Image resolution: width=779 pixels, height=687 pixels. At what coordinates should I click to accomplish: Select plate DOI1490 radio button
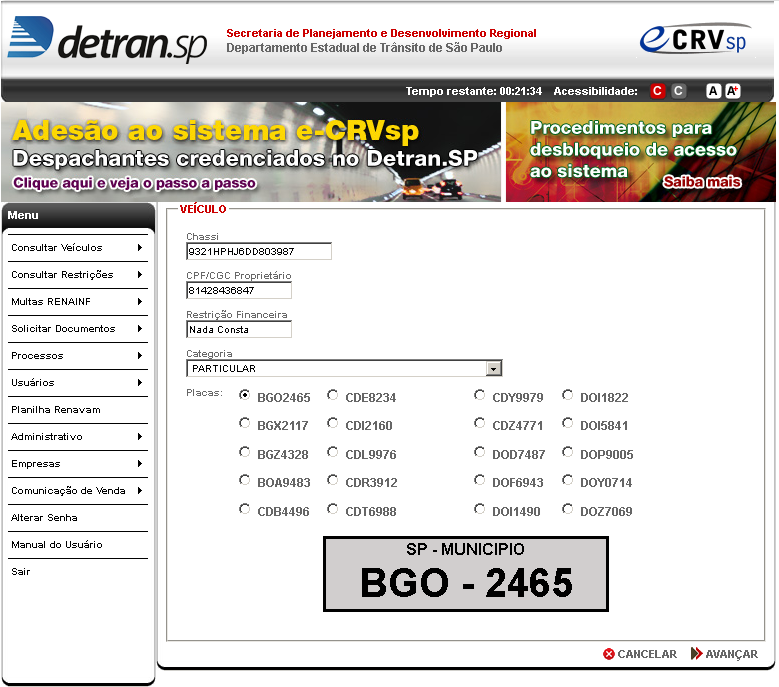pyautogui.click(x=479, y=509)
